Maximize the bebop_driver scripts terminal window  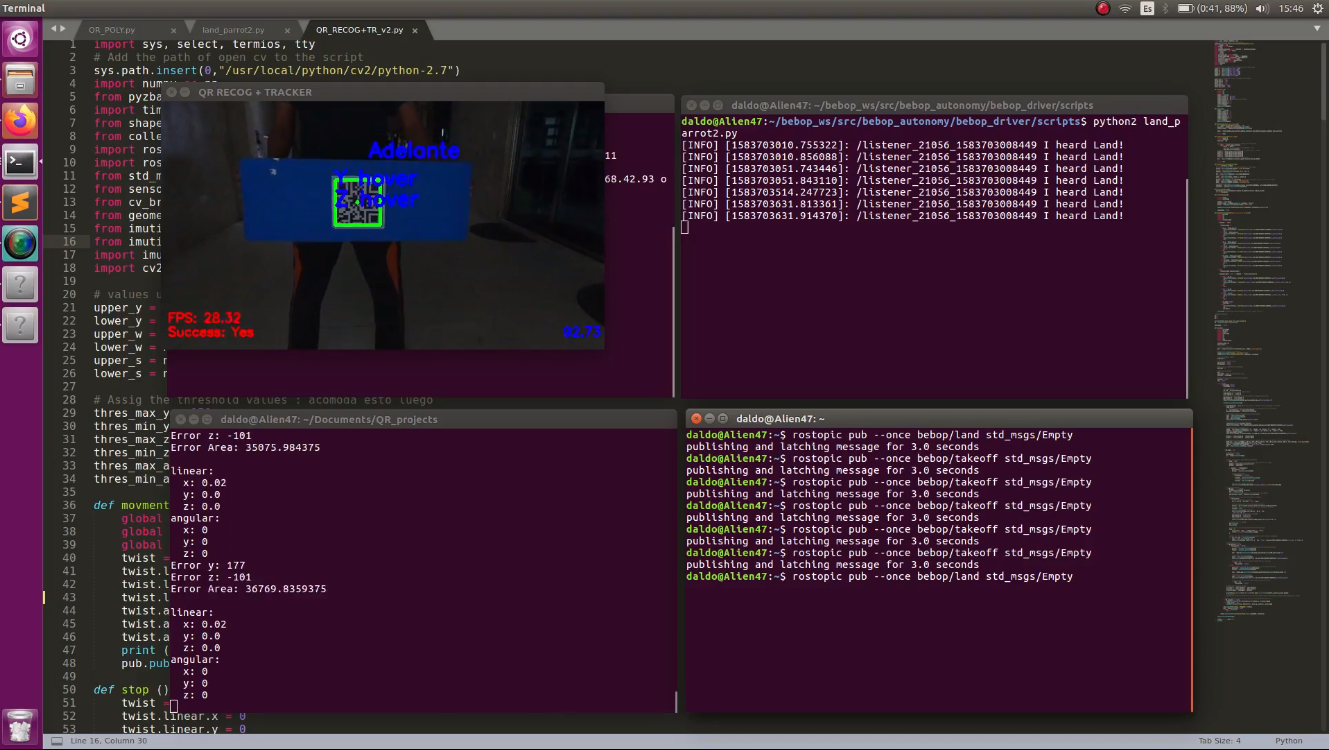pos(718,105)
